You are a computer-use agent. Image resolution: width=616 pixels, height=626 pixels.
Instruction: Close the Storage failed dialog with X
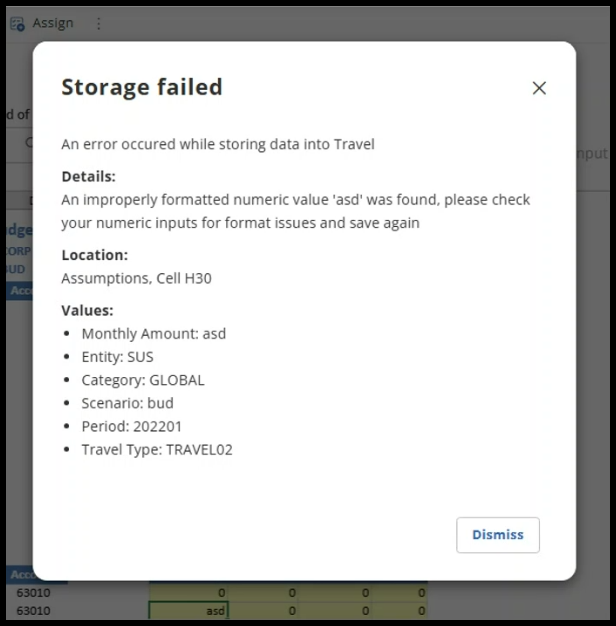point(539,88)
